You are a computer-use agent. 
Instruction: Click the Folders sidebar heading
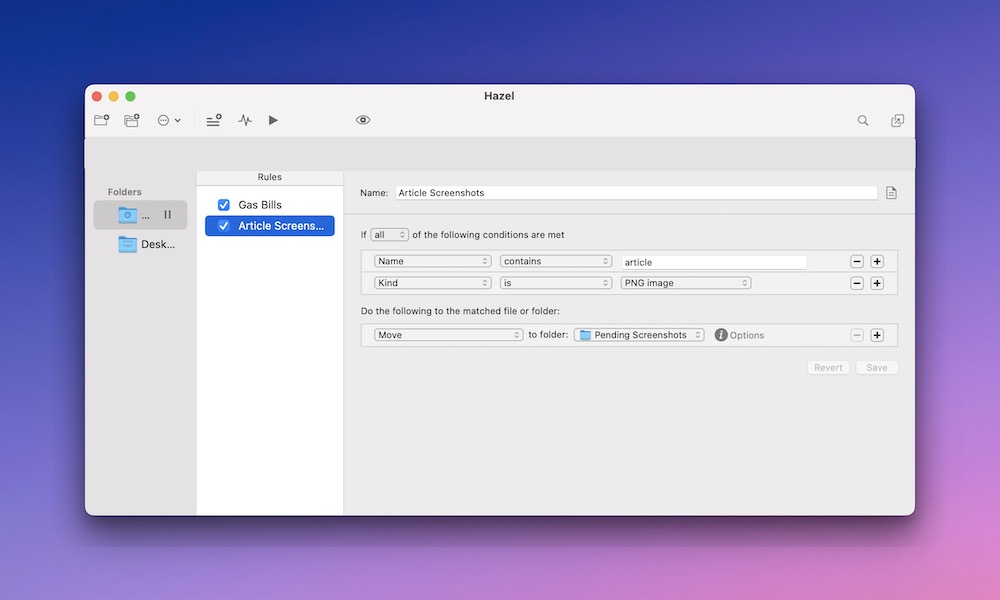click(x=124, y=192)
